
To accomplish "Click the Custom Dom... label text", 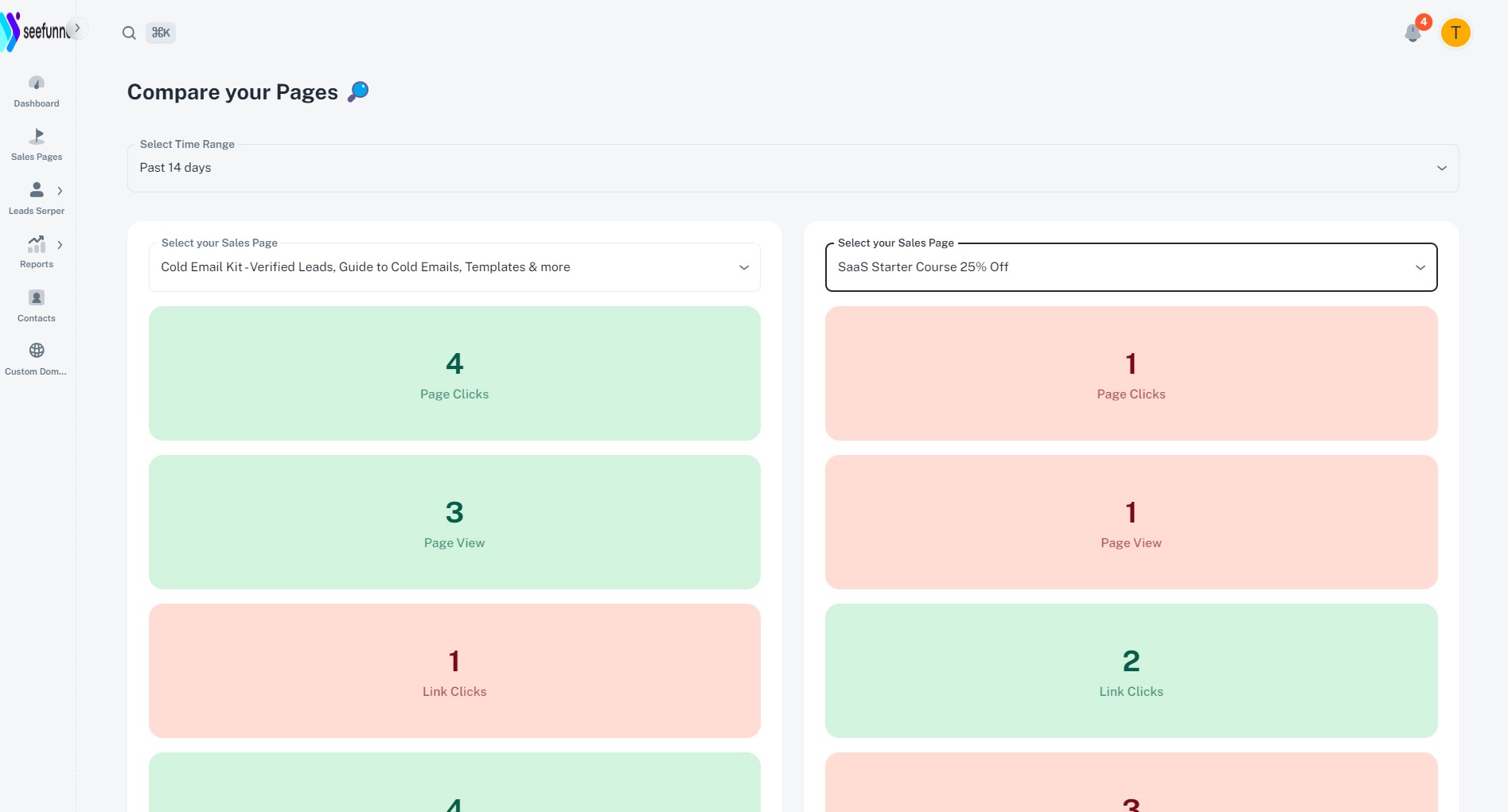I will [36, 371].
